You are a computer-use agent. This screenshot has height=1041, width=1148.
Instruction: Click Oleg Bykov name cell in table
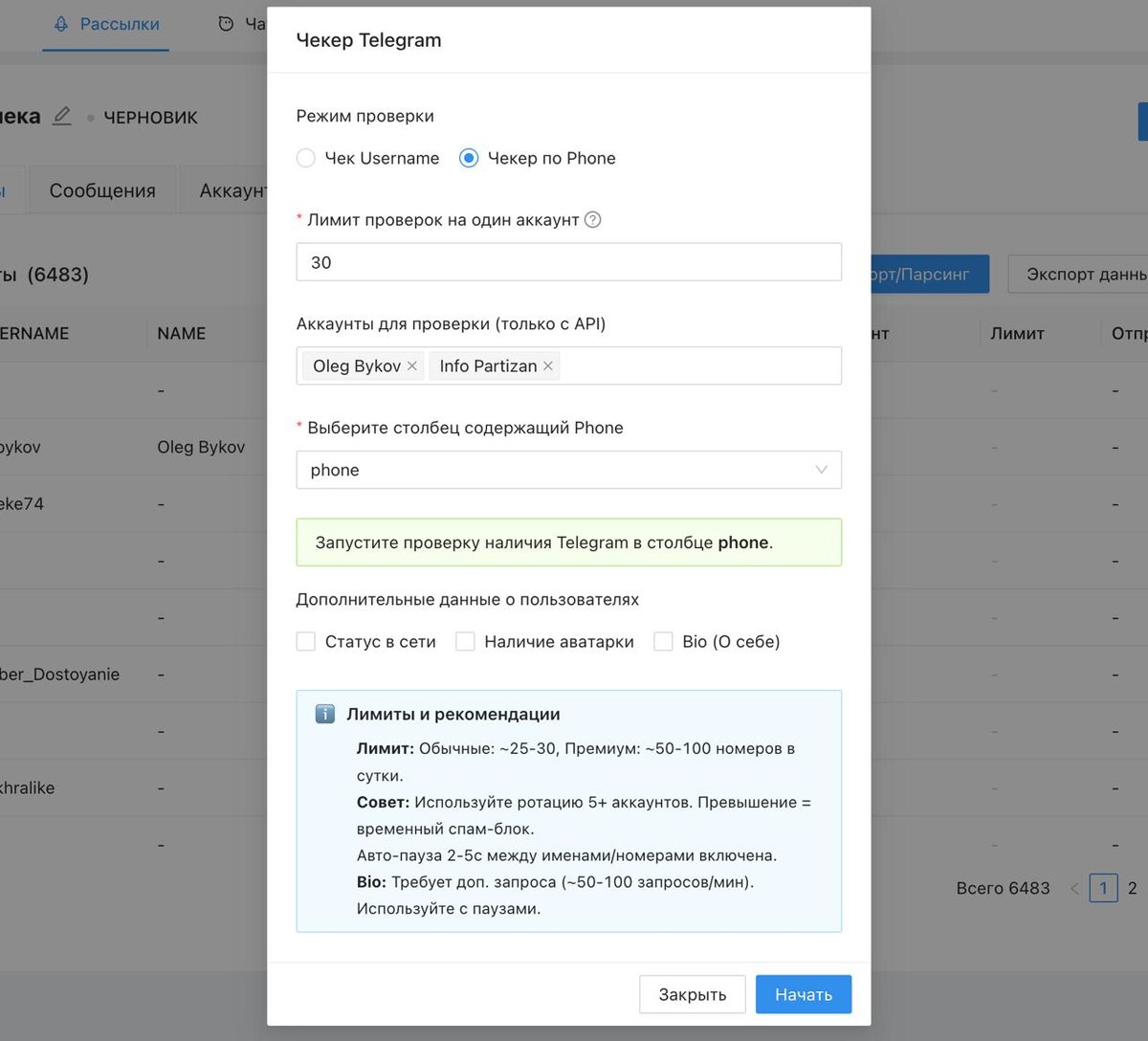(201, 447)
